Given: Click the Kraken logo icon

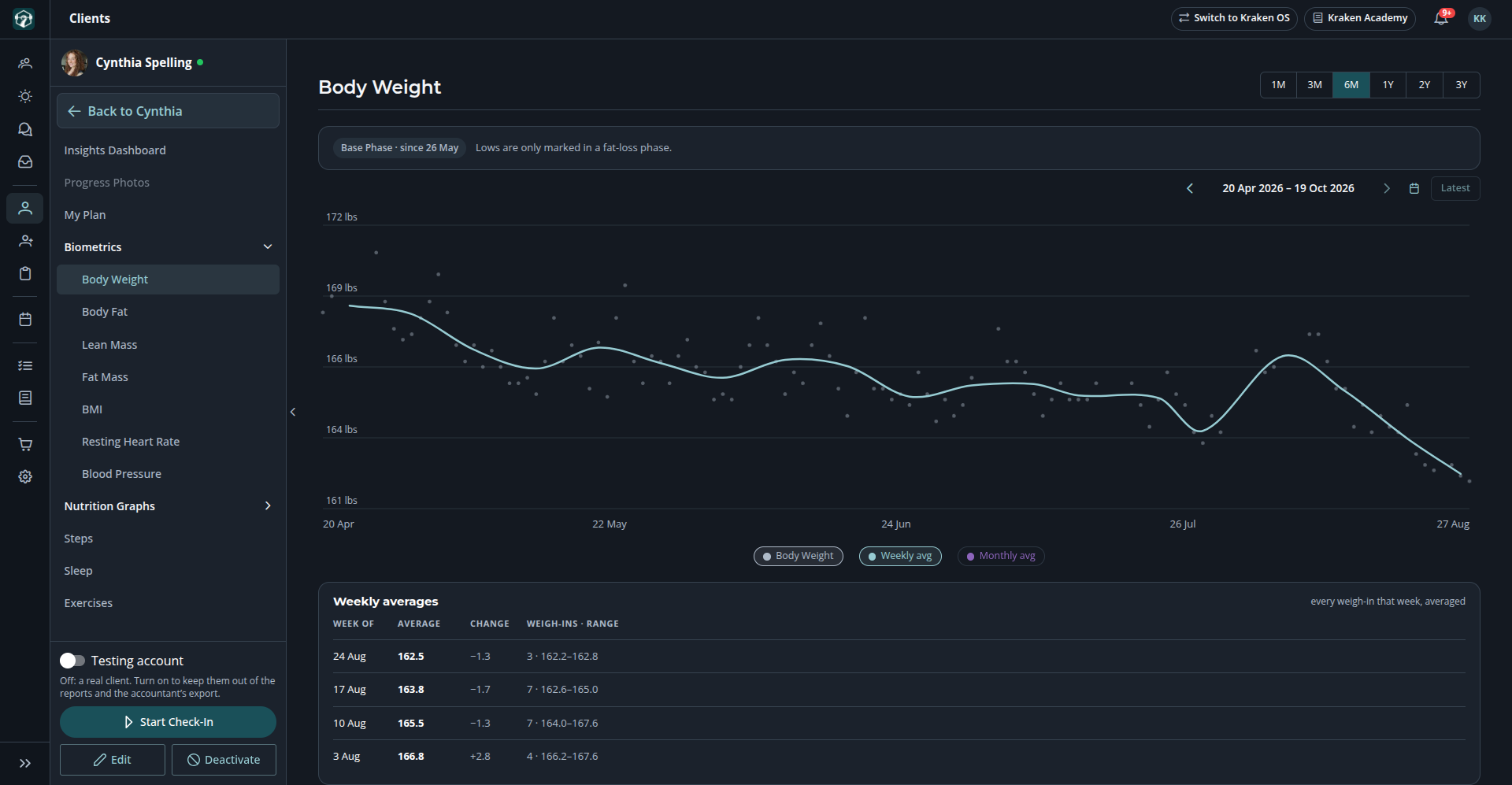Looking at the screenshot, I should (x=24, y=19).
